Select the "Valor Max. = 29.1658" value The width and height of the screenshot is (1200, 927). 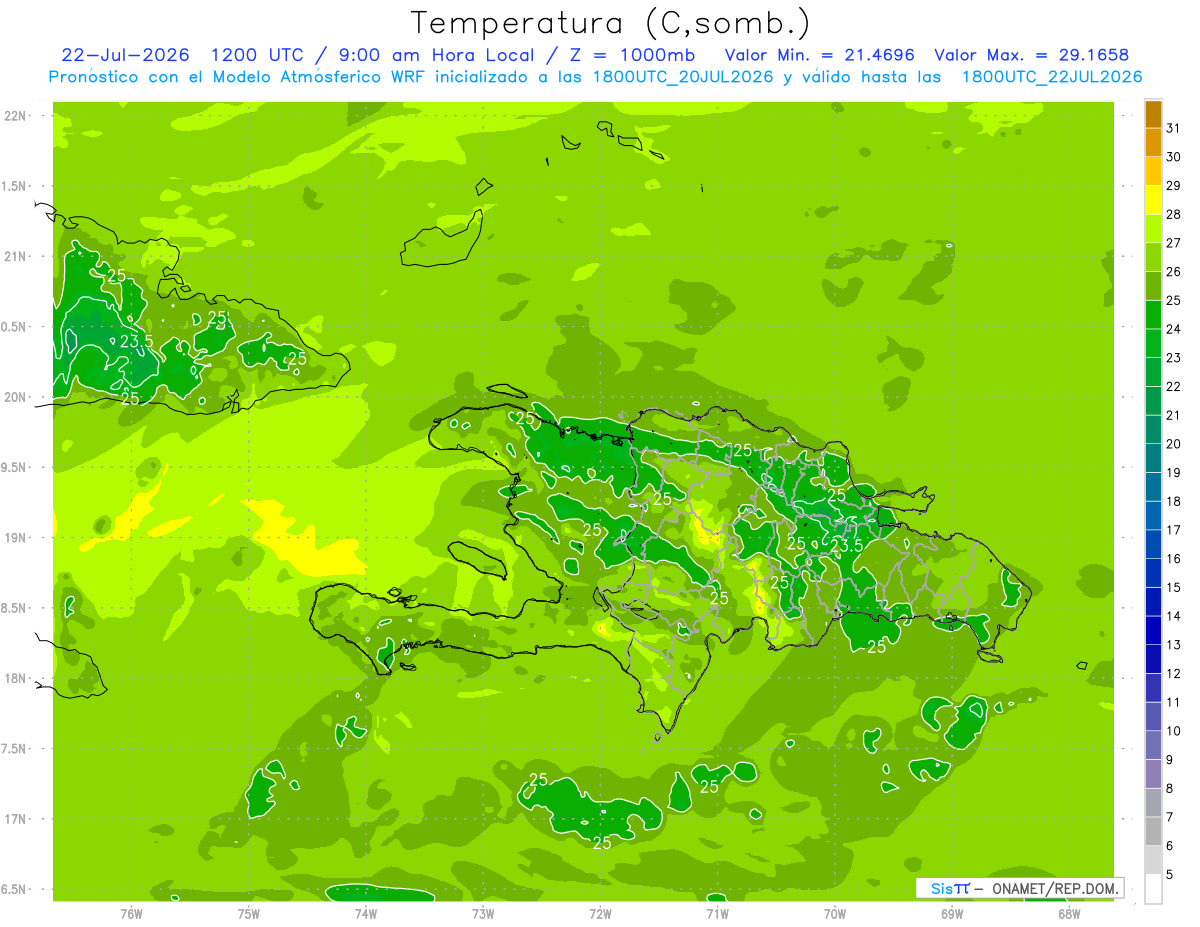1031,55
